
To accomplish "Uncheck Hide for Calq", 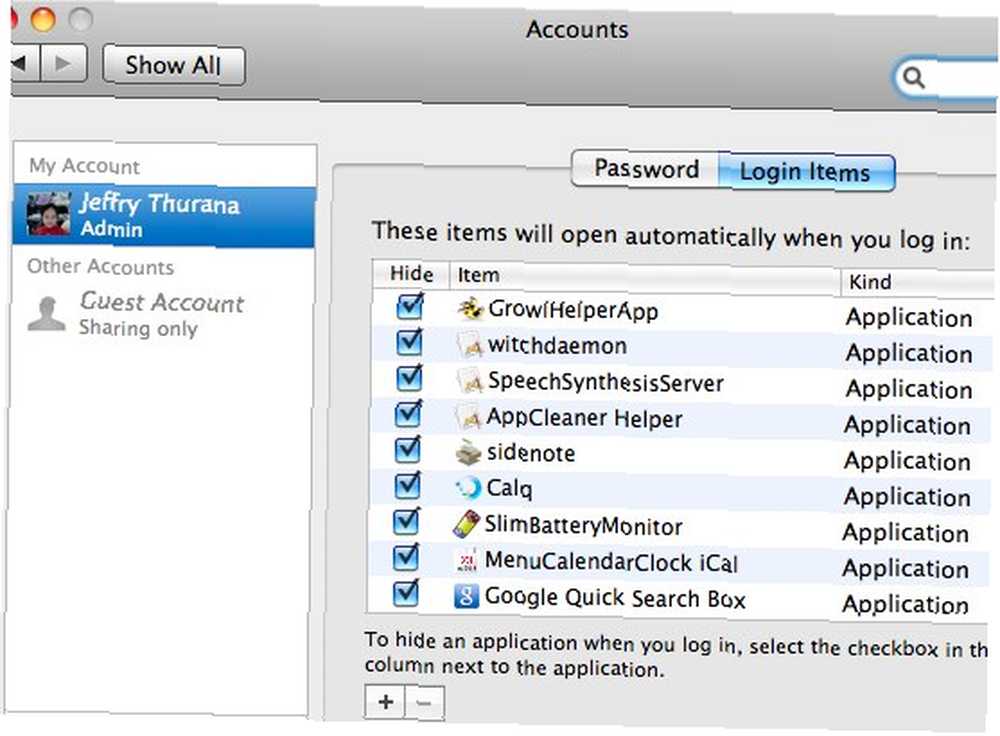I will (x=407, y=486).
